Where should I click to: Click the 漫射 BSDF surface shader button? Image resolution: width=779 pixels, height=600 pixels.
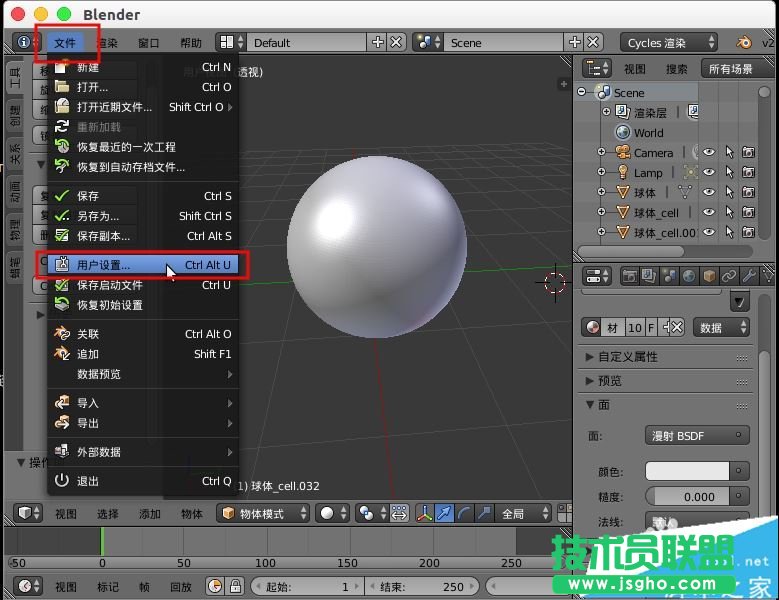697,436
